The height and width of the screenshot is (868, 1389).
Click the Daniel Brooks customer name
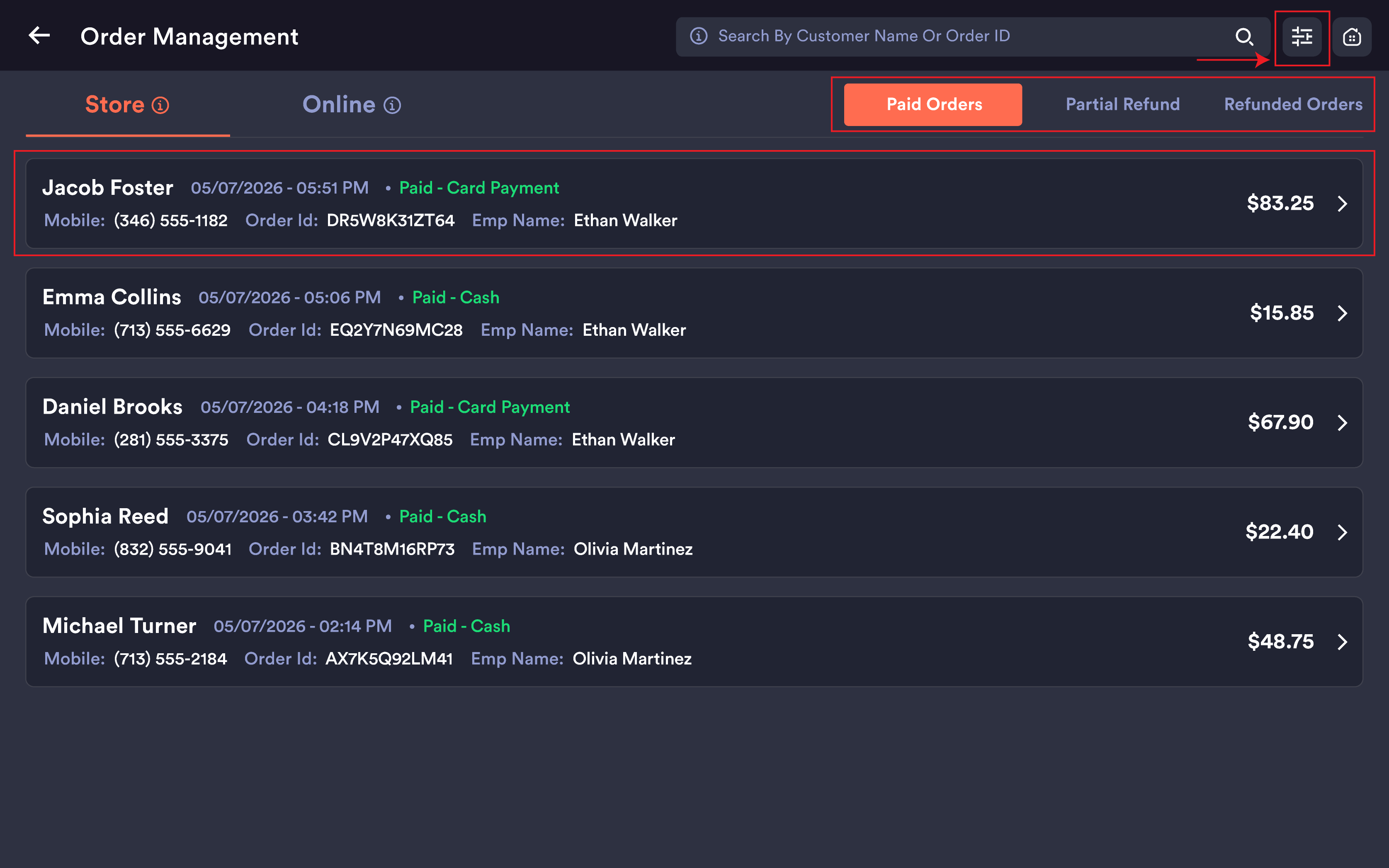112,407
